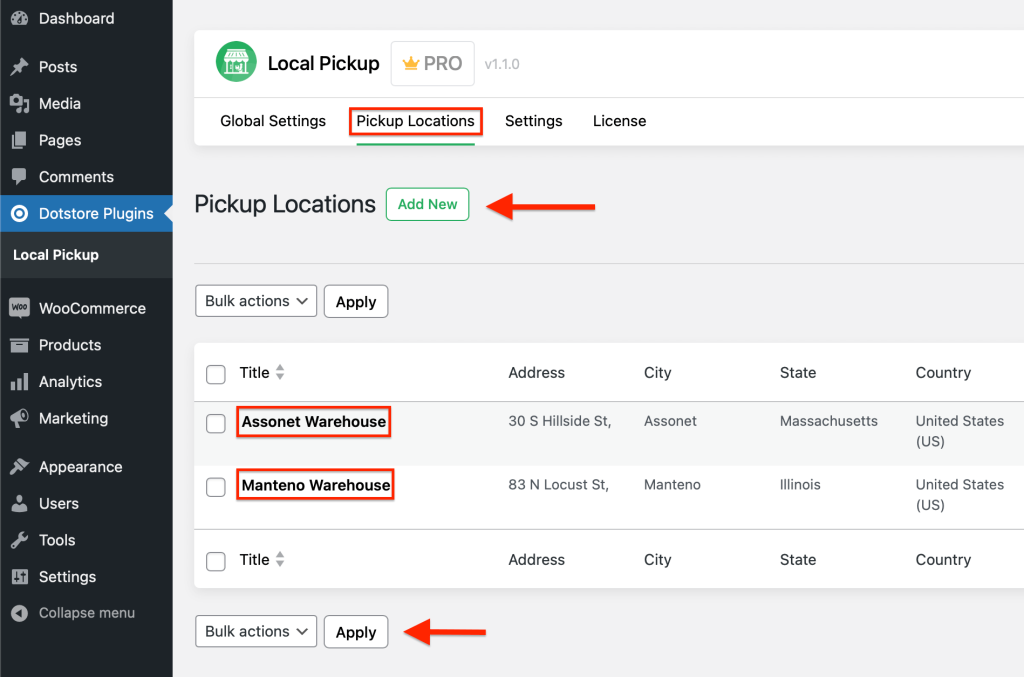Click the Tools wrench icon
This screenshot has width=1024, height=677.
click(19, 540)
